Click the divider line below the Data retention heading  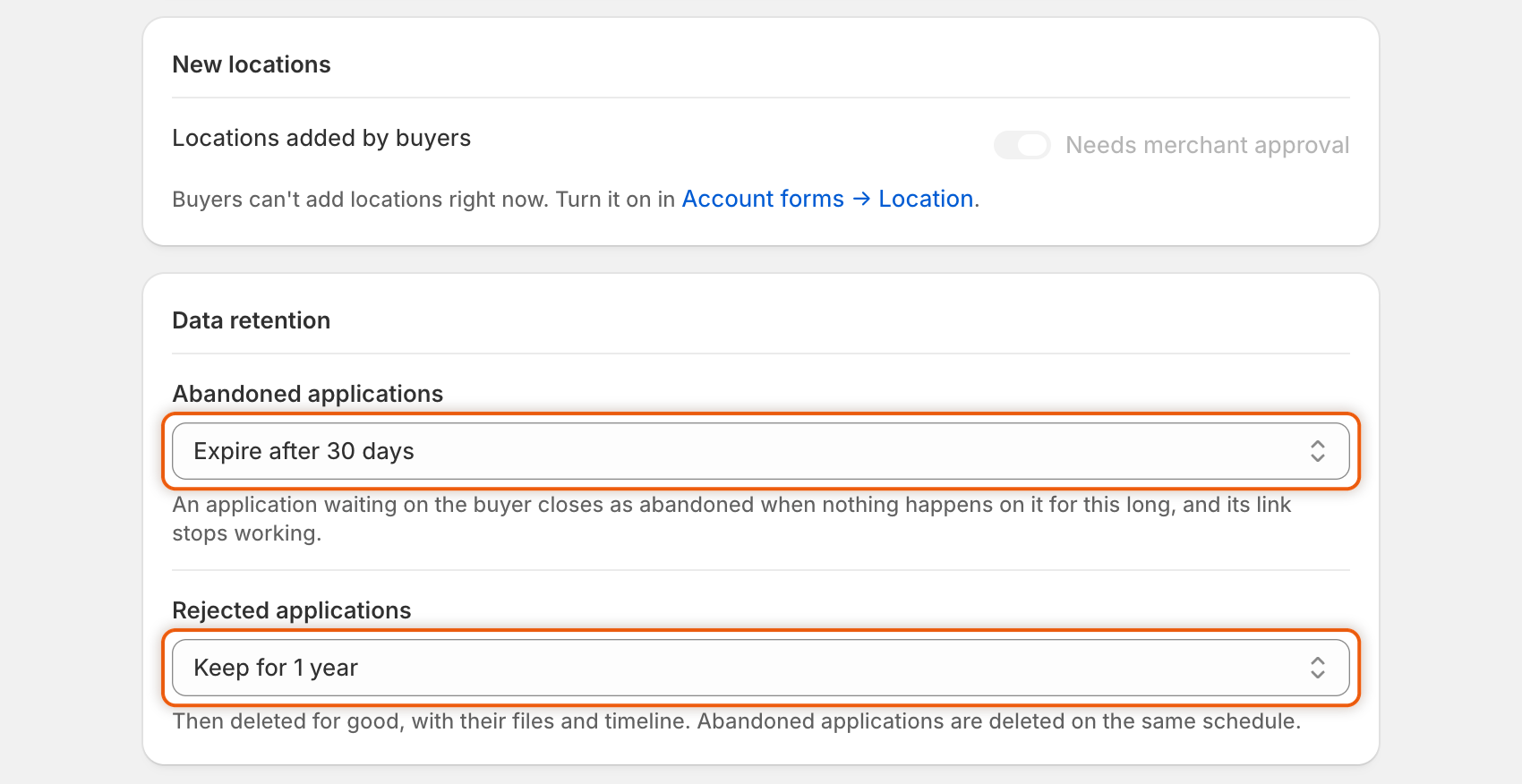pos(761,354)
